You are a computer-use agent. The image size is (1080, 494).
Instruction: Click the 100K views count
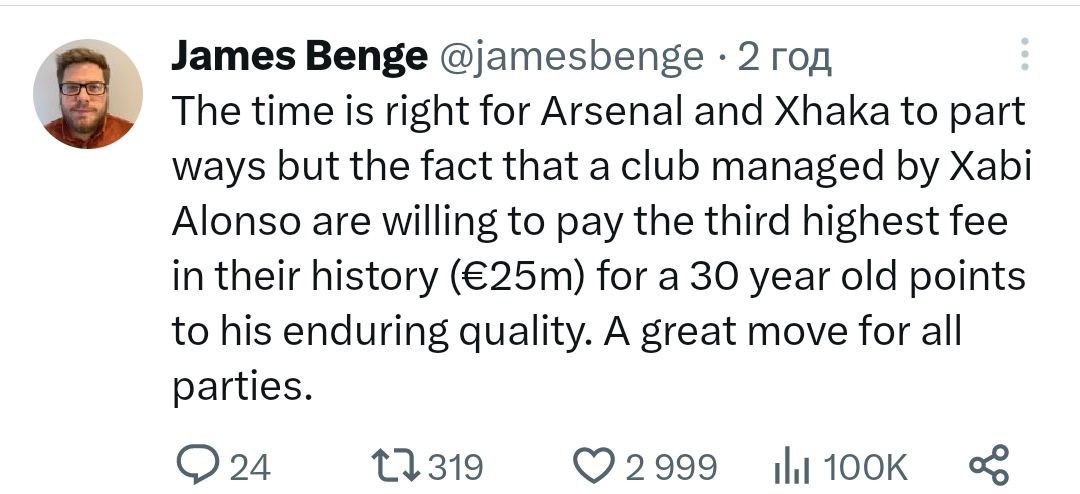point(866,467)
